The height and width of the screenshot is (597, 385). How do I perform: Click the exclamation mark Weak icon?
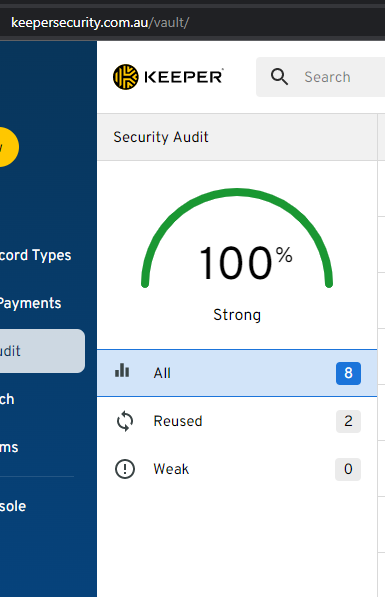point(125,469)
